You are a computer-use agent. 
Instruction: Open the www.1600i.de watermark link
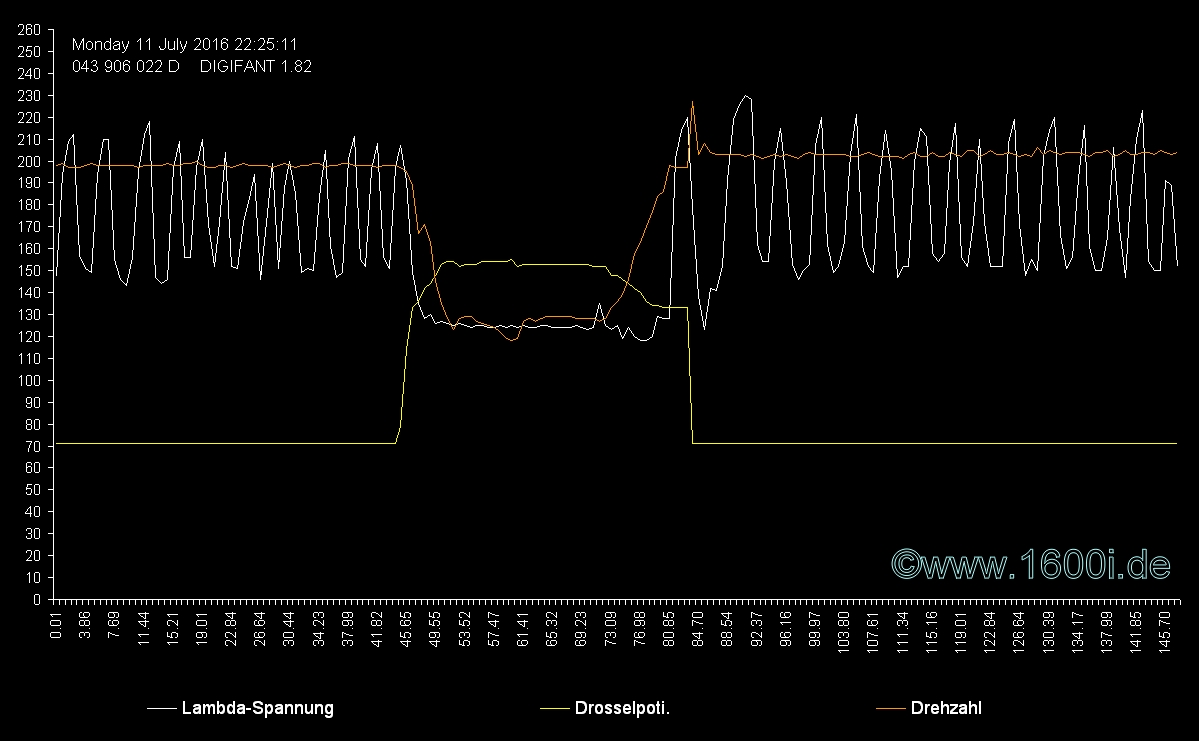[1031, 565]
